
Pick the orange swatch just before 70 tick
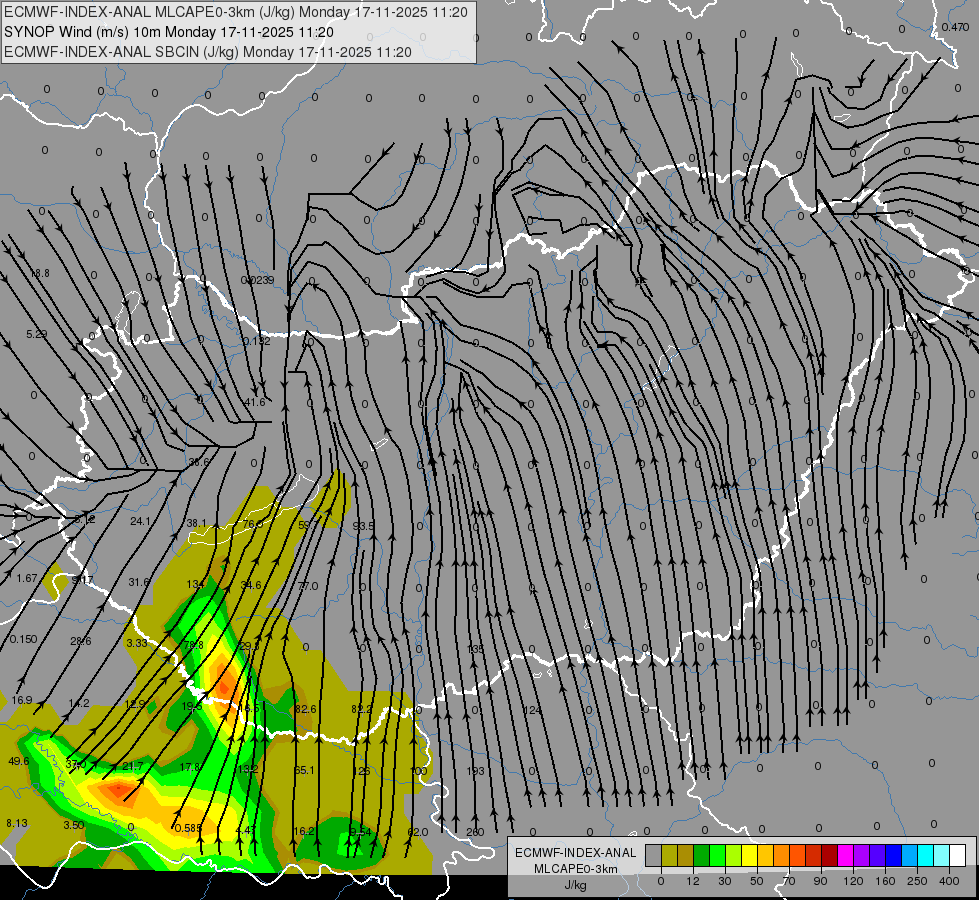[782, 855]
